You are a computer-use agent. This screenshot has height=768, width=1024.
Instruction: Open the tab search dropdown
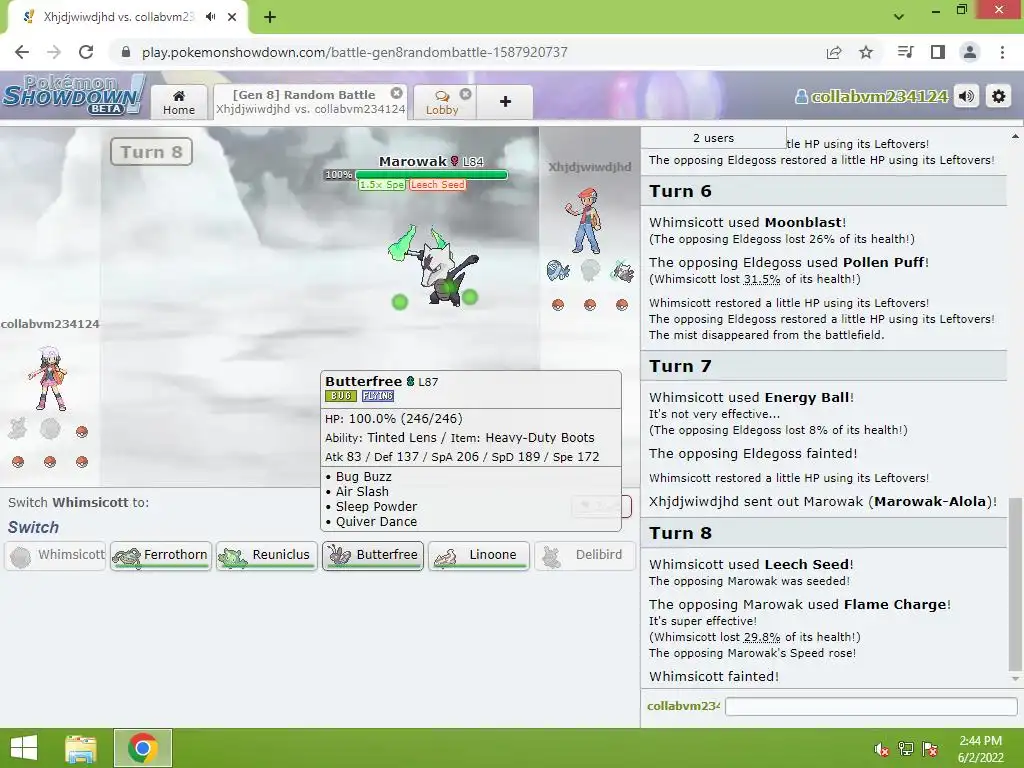[x=899, y=17]
